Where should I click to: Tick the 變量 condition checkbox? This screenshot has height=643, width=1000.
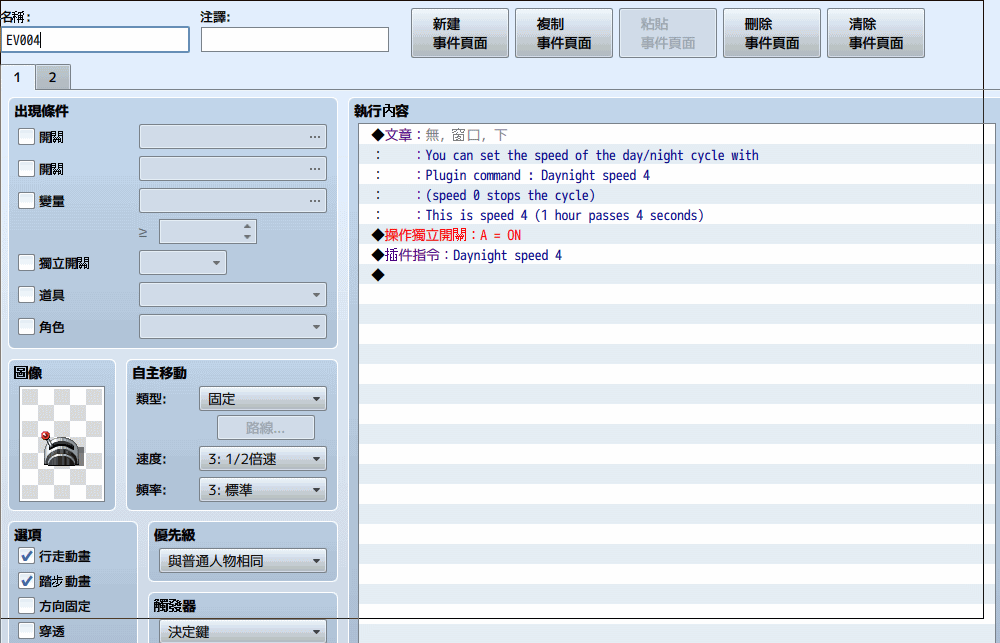[26, 200]
